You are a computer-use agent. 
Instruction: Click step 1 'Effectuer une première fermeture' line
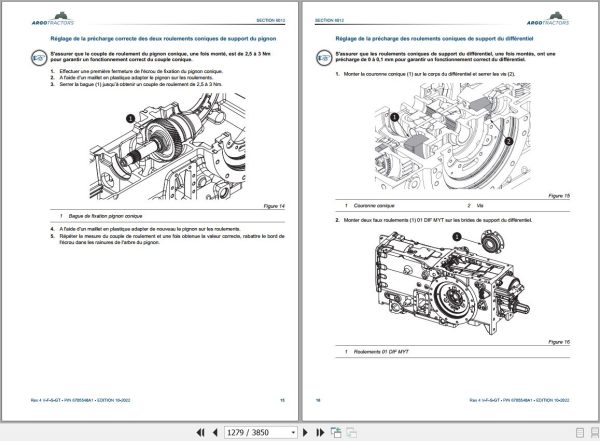click(137, 71)
